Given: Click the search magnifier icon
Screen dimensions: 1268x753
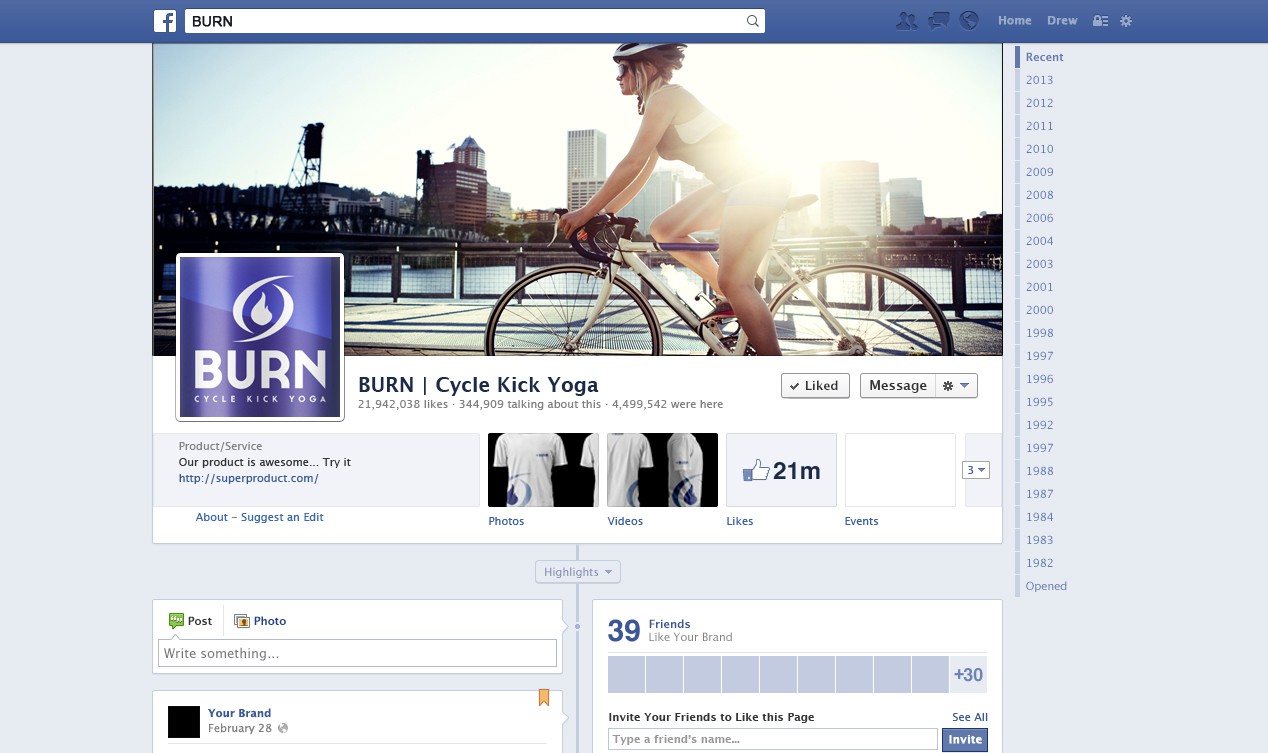Looking at the screenshot, I should point(753,21).
